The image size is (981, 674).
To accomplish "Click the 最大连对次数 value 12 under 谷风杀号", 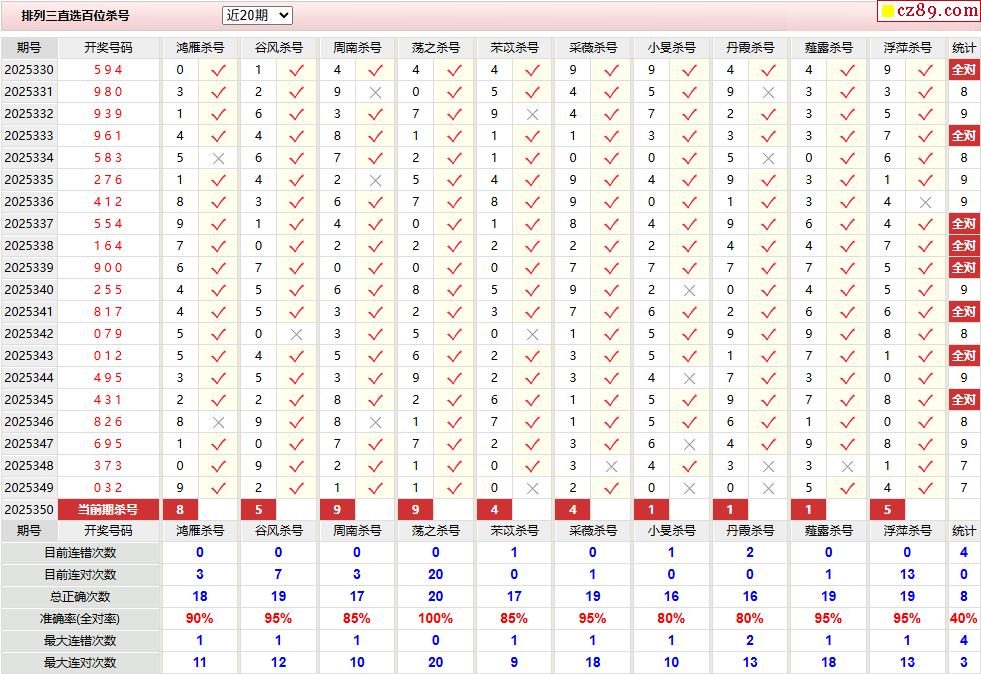I will tap(278, 663).
